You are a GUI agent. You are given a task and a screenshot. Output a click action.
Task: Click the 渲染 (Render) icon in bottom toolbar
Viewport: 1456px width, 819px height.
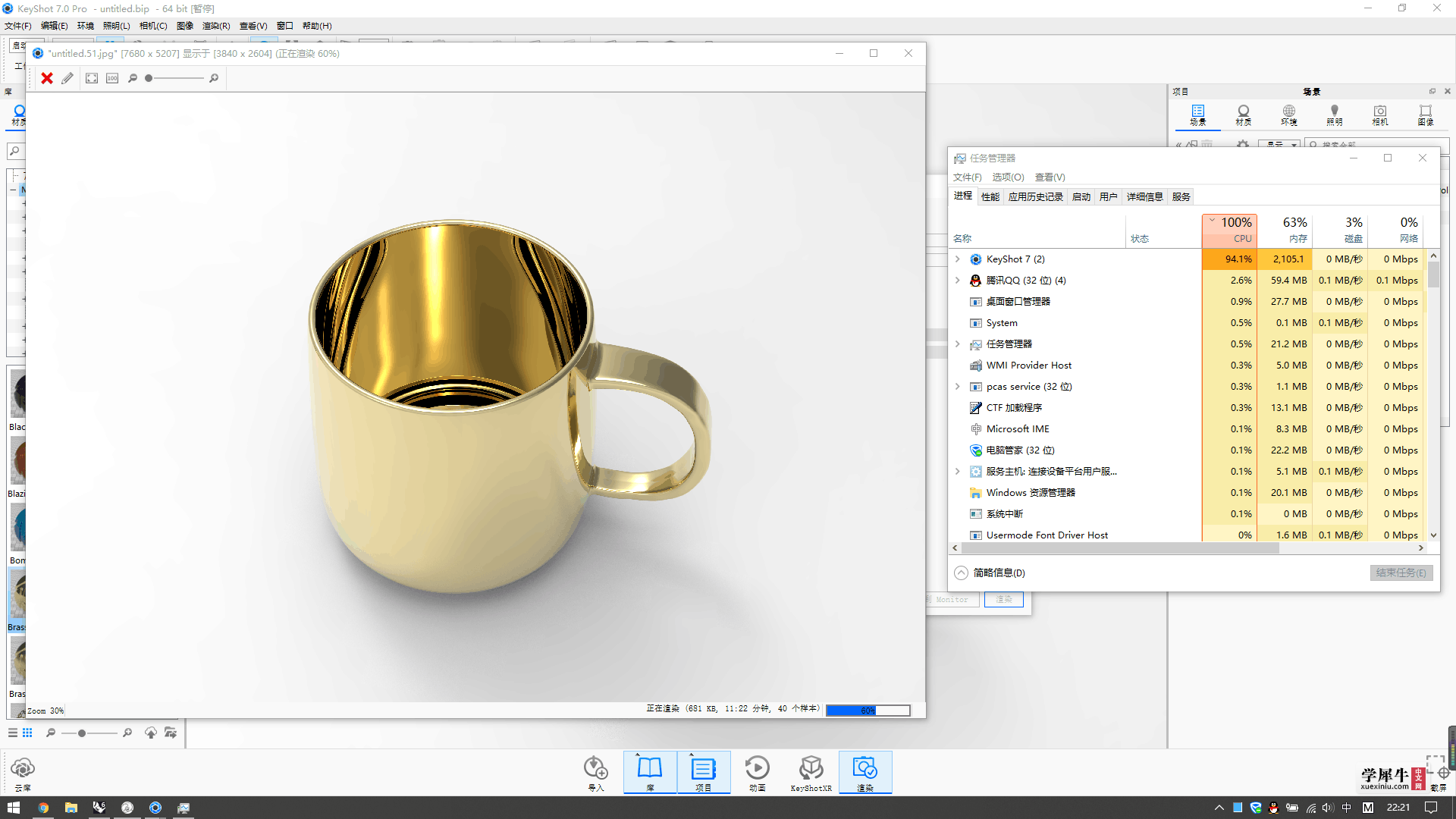[x=865, y=773]
